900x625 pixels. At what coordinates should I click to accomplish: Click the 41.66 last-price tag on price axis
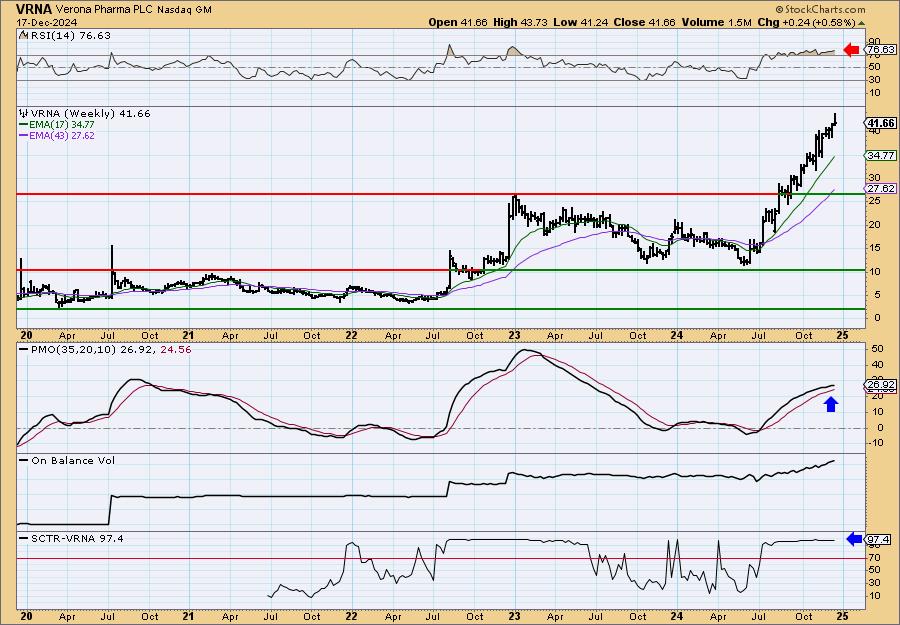pyautogui.click(x=881, y=123)
